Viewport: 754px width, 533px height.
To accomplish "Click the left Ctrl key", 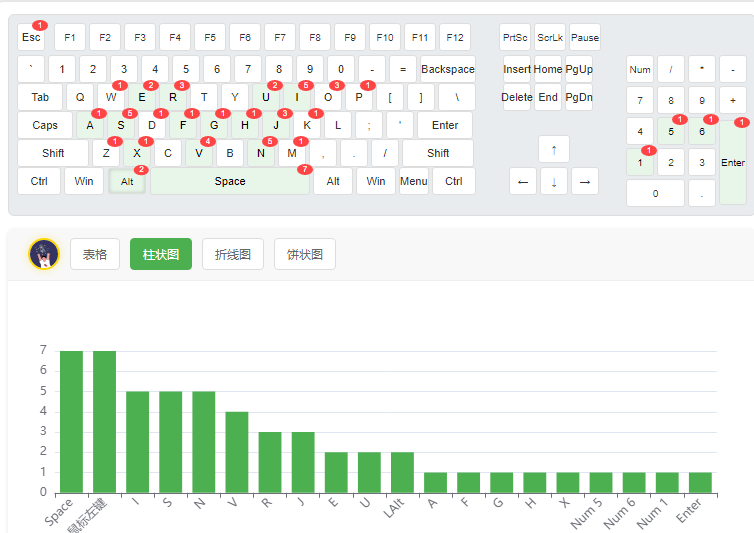I will click(39, 181).
